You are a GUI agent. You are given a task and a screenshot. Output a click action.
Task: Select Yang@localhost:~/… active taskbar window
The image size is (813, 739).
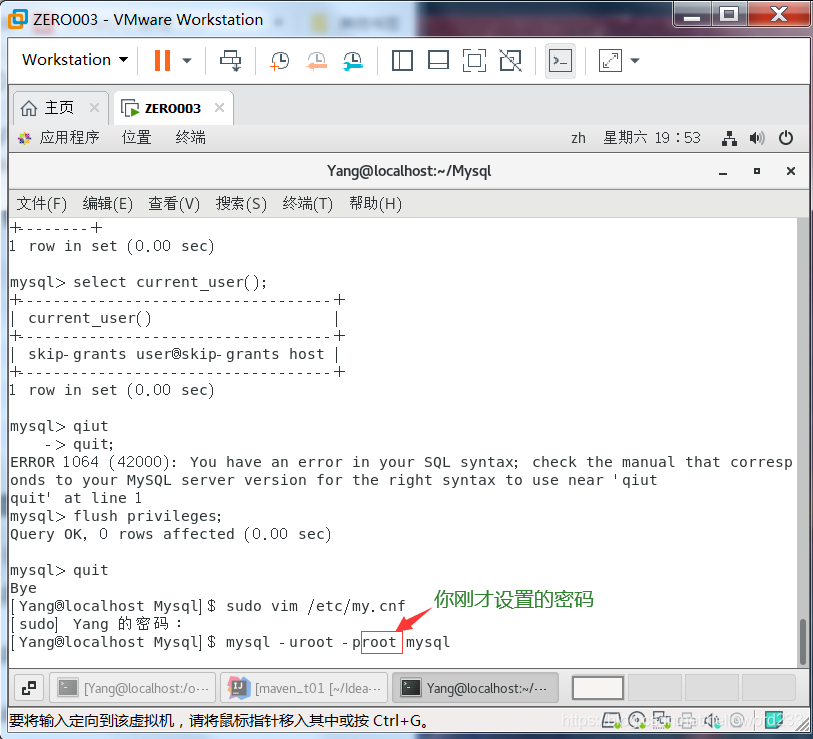coord(475,688)
